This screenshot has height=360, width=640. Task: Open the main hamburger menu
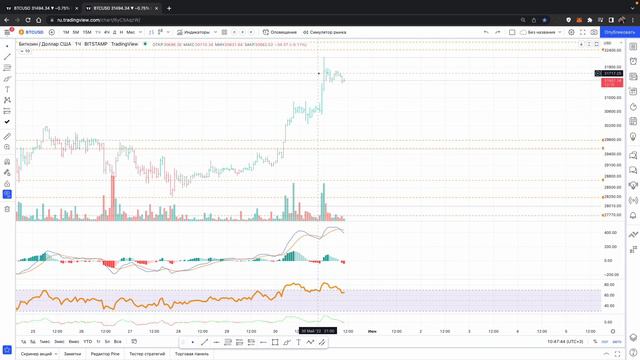(x=7, y=32)
